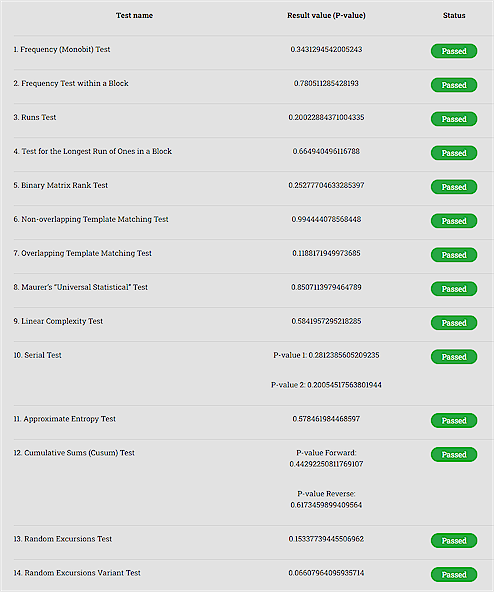Click Maurer's Universal Statistical Test label
The height and width of the screenshot is (593, 495).
point(81,287)
